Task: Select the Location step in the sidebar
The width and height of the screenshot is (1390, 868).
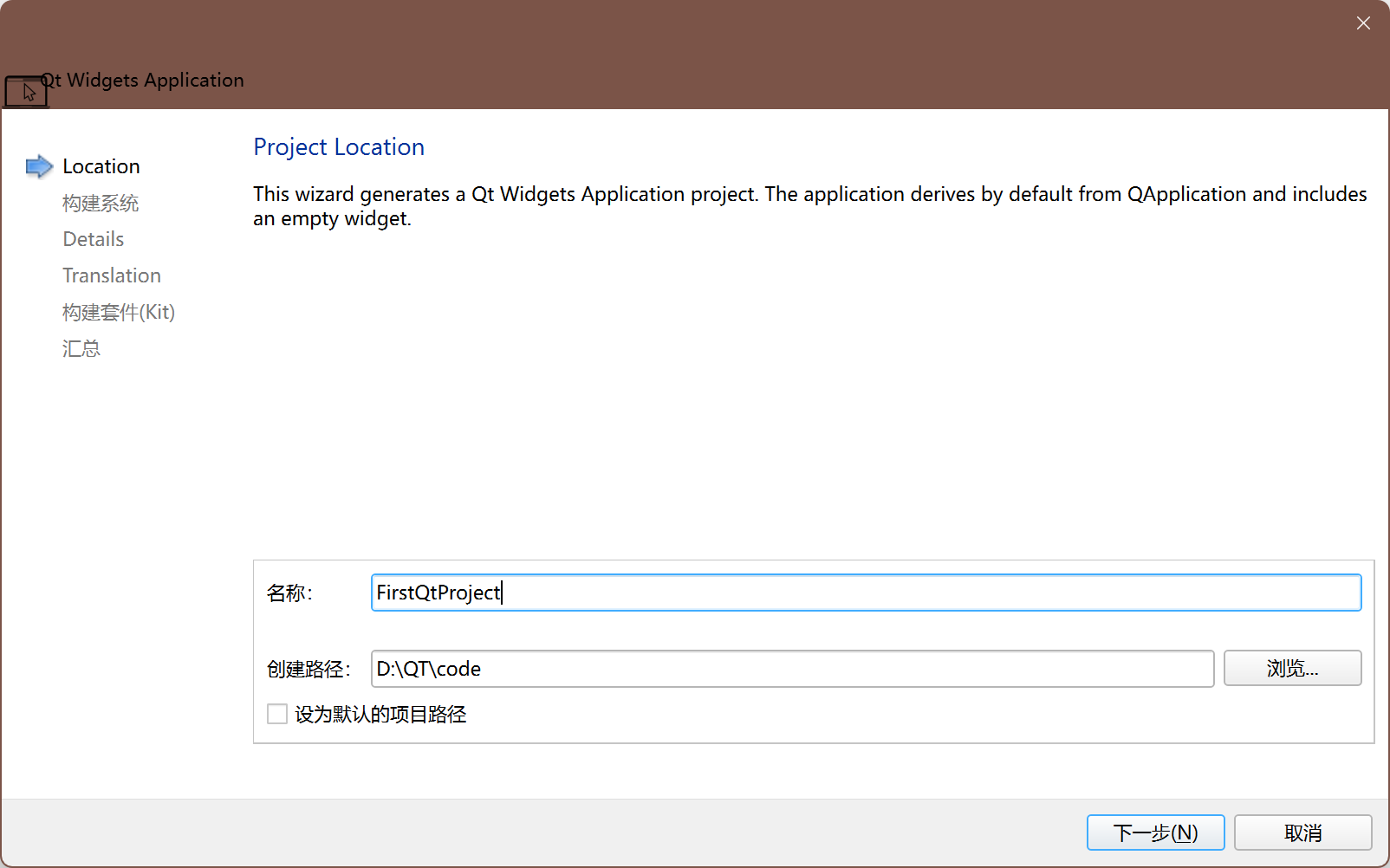Action: click(101, 165)
